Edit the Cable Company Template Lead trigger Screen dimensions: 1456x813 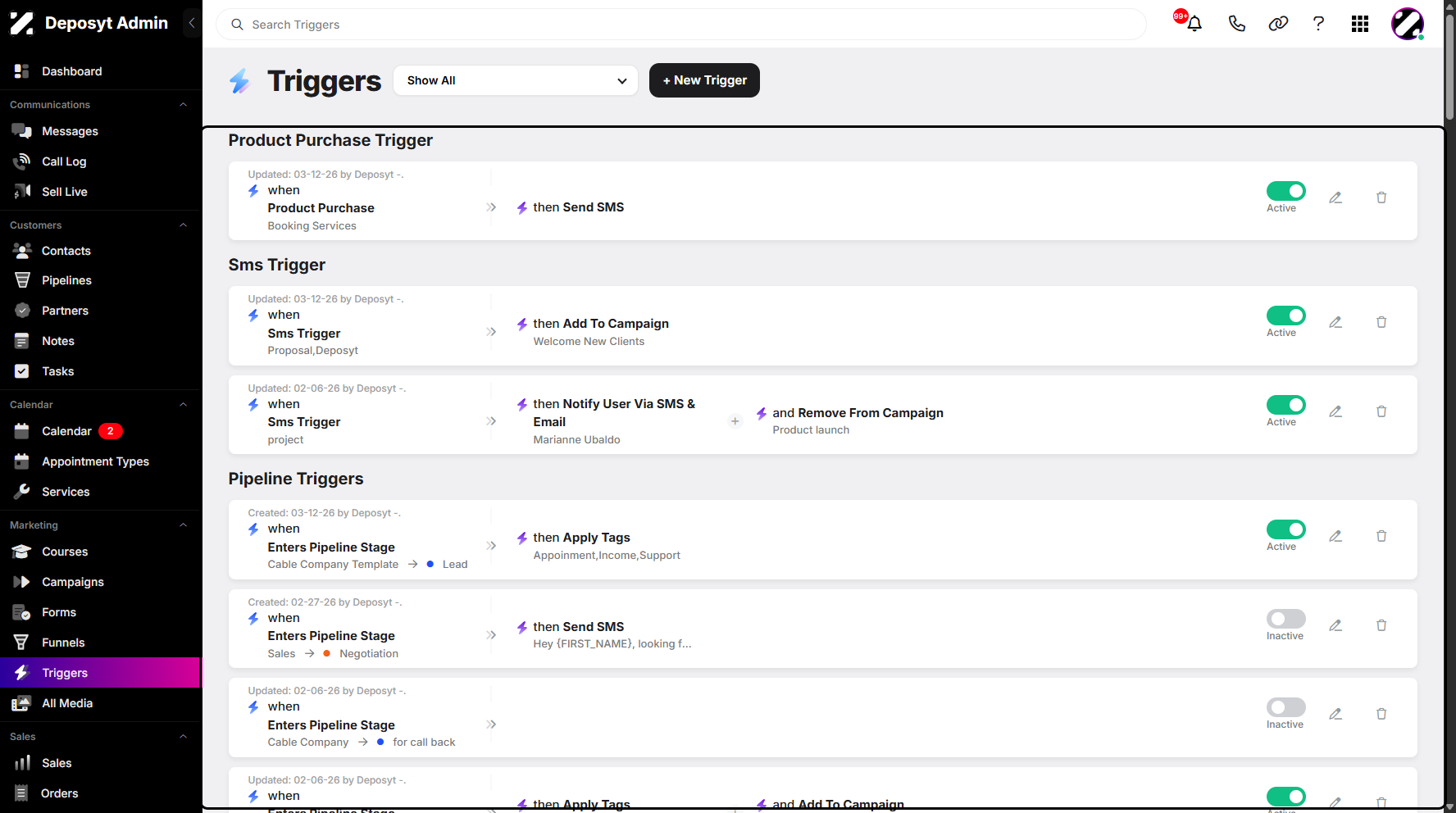pyautogui.click(x=1335, y=536)
